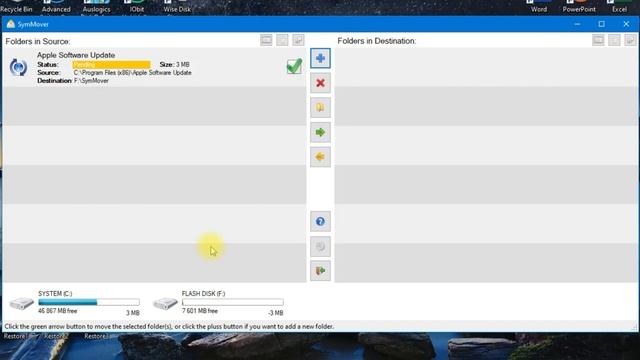The width and height of the screenshot is (640, 360).
Task: Click the 7 601 MB free text
Action: tap(200, 311)
